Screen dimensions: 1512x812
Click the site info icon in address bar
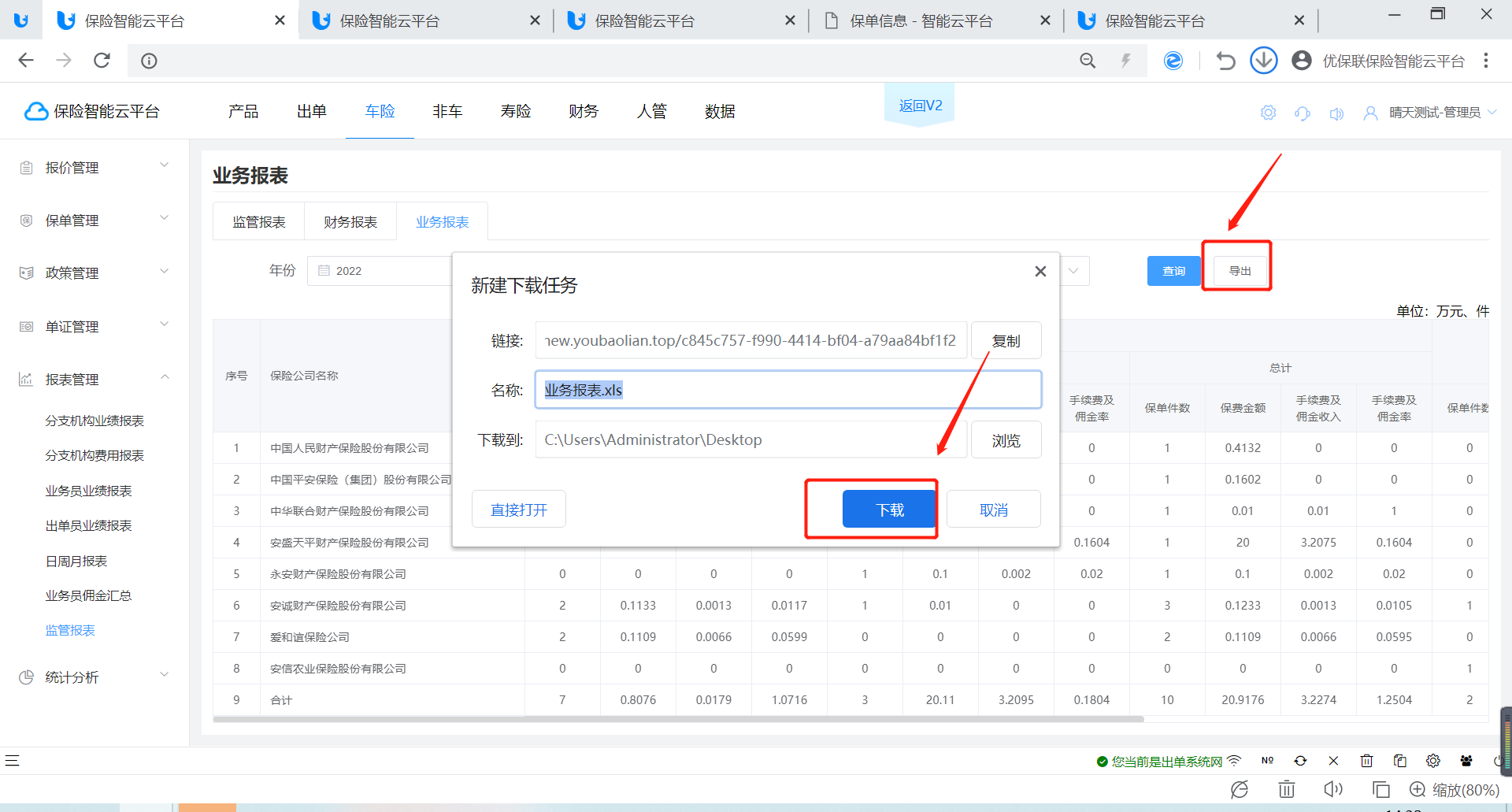click(x=149, y=61)
